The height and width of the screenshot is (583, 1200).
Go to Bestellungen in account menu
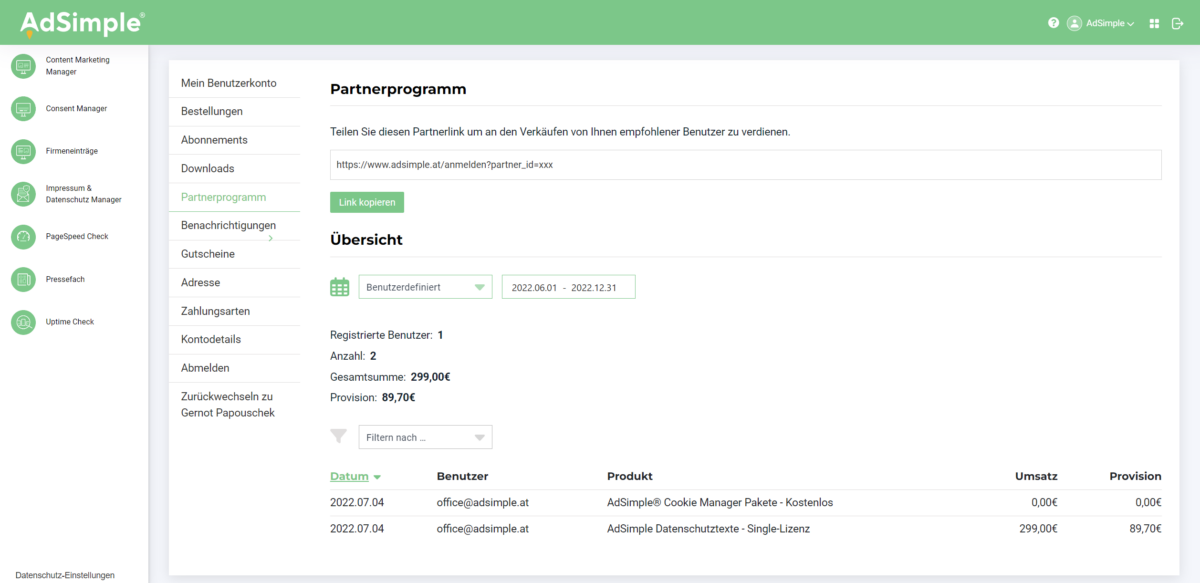[212, 111]
